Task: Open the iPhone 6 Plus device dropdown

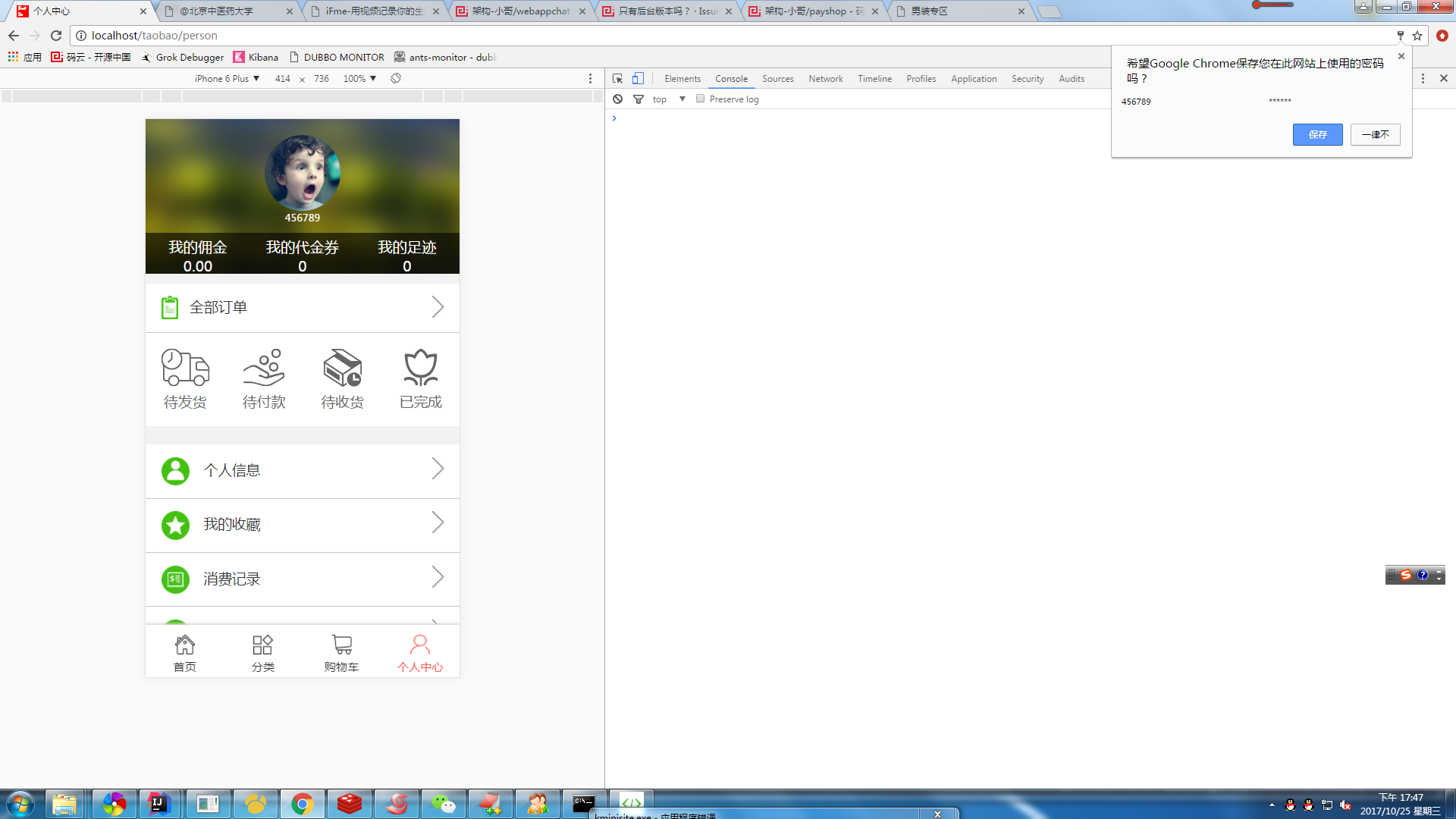Action: 227,78
